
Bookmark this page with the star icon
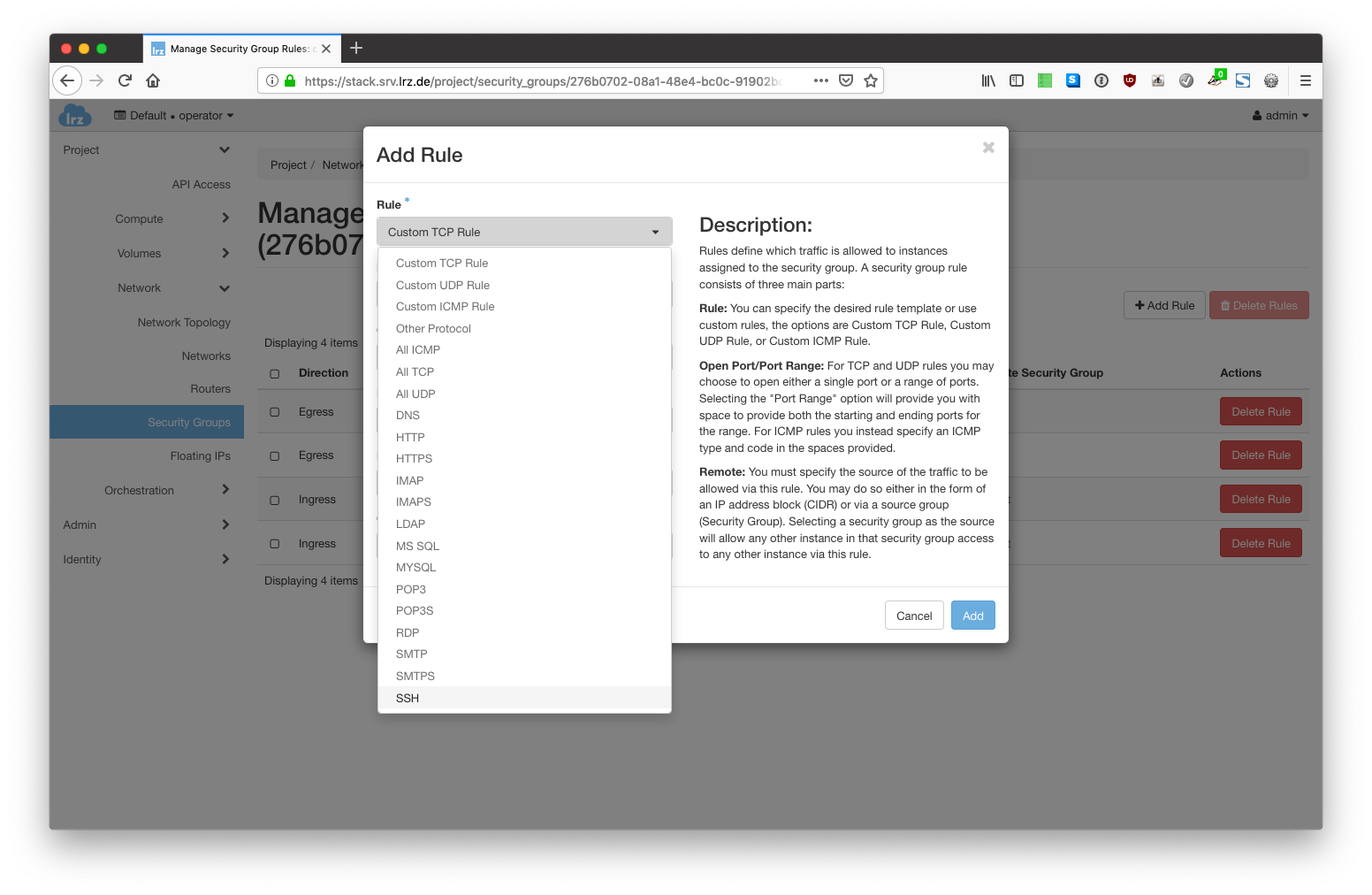pos(871,80)
